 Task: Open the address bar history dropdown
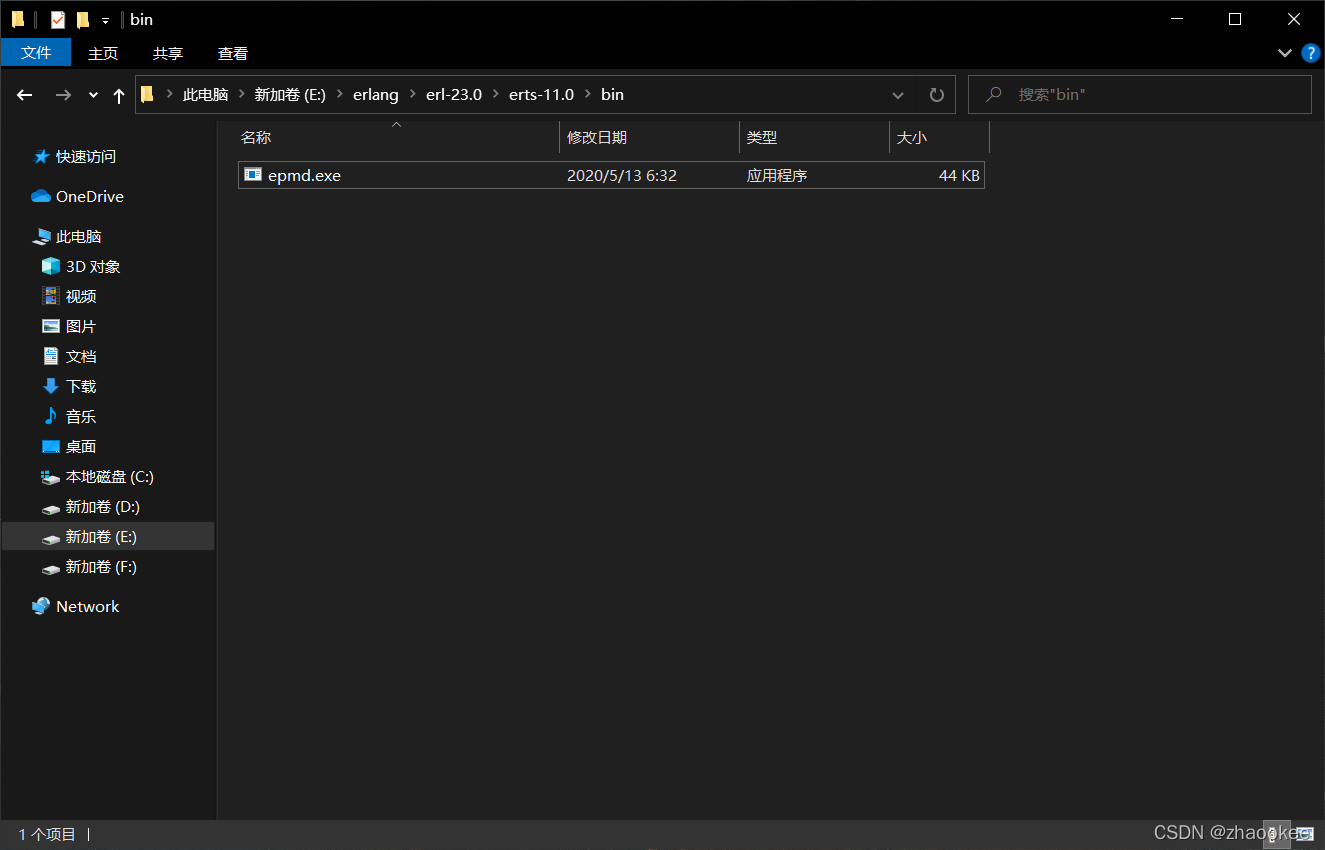coord(898,95)
